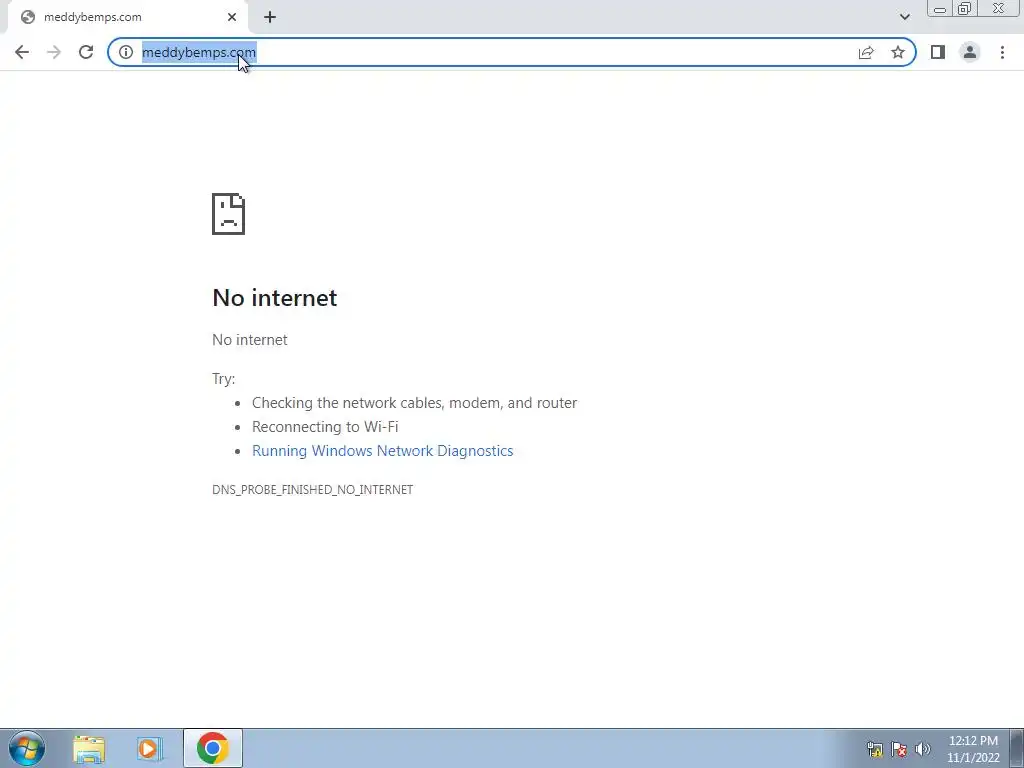The image size is (1024, 768).
Task: Open Action Center flag icon
Action: pyautogui.click(x=899, y=749)
